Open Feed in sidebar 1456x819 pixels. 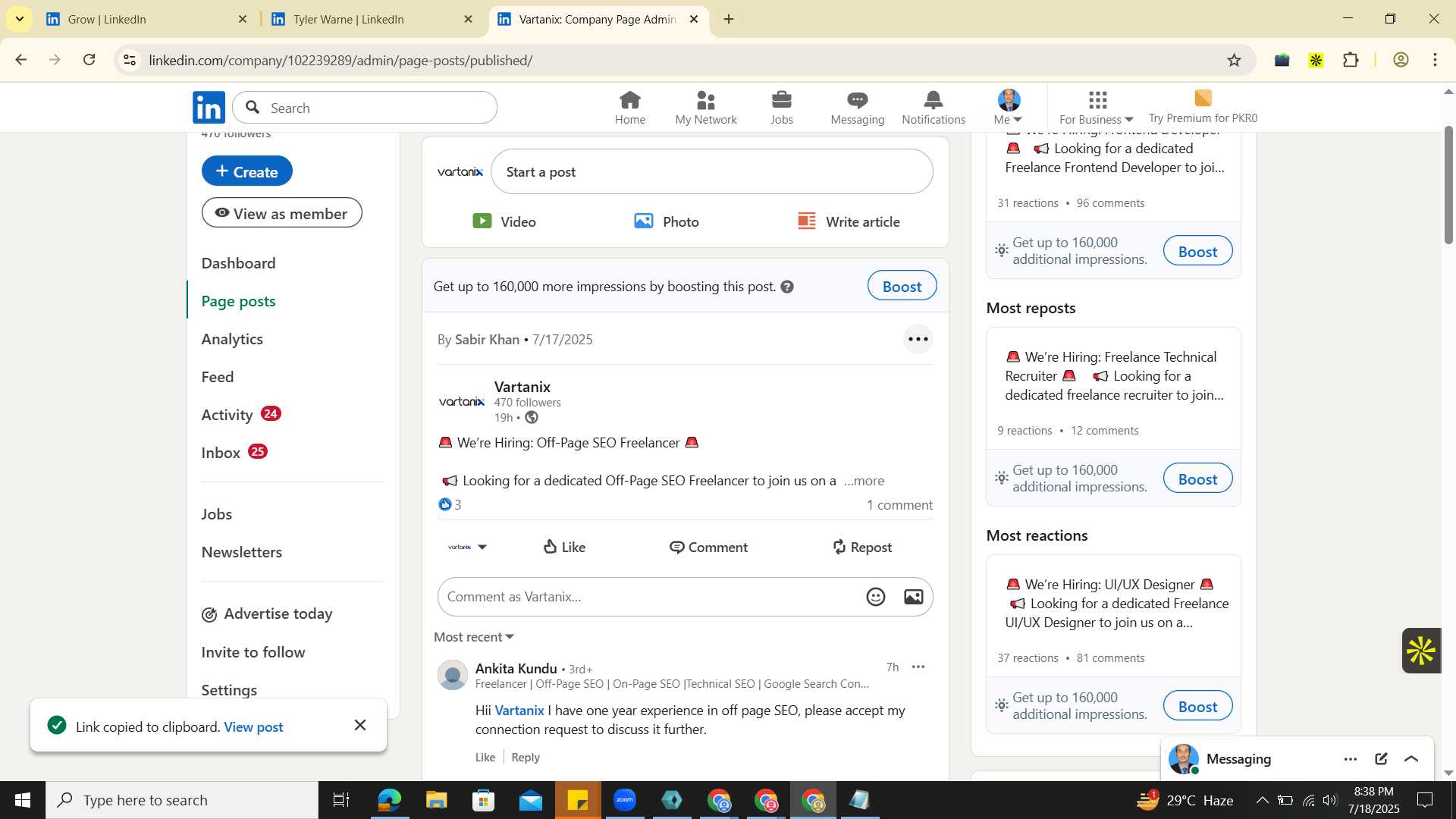click(217, 377)
